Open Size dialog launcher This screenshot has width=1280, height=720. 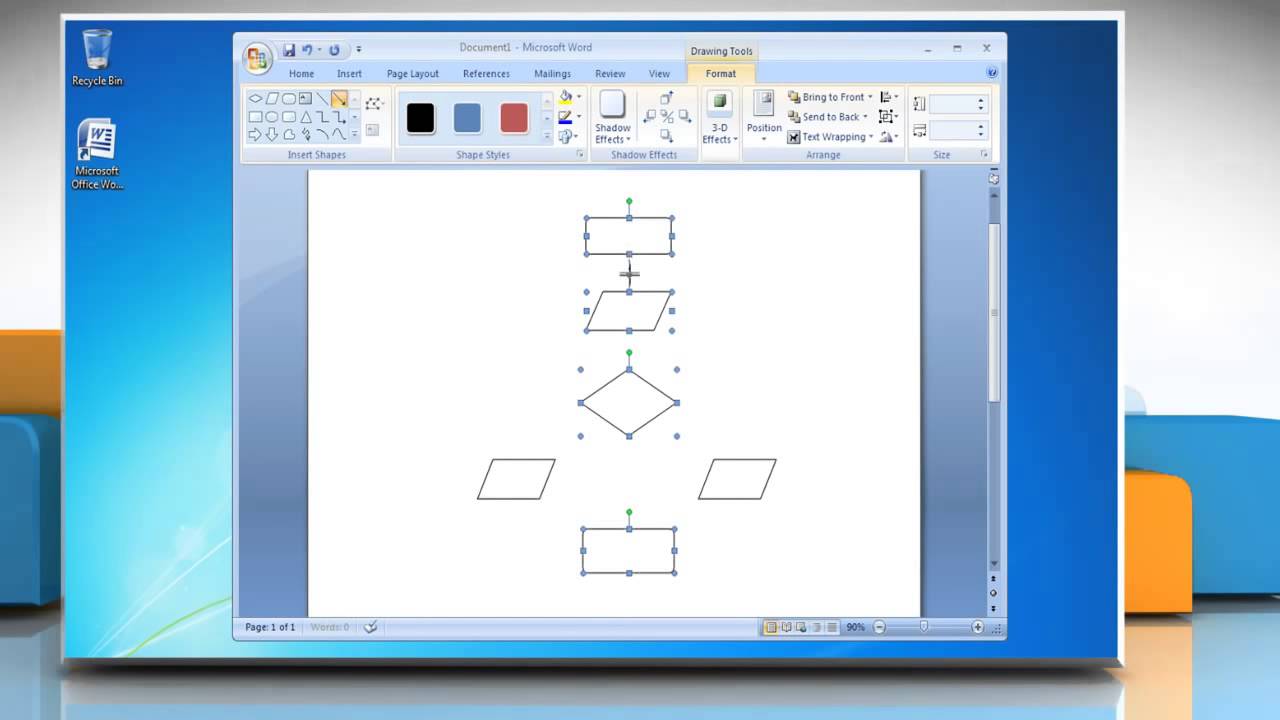point(984,154)
